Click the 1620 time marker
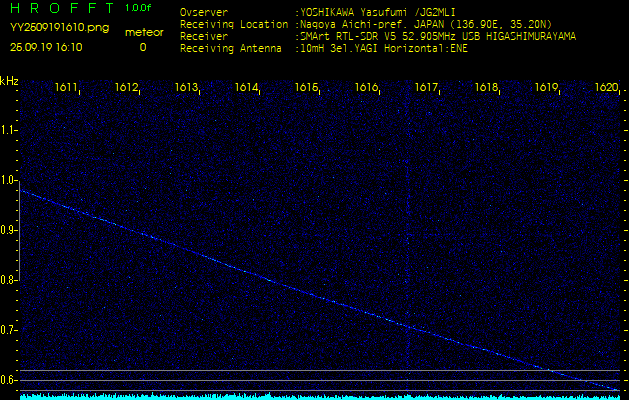 (607, 88)
